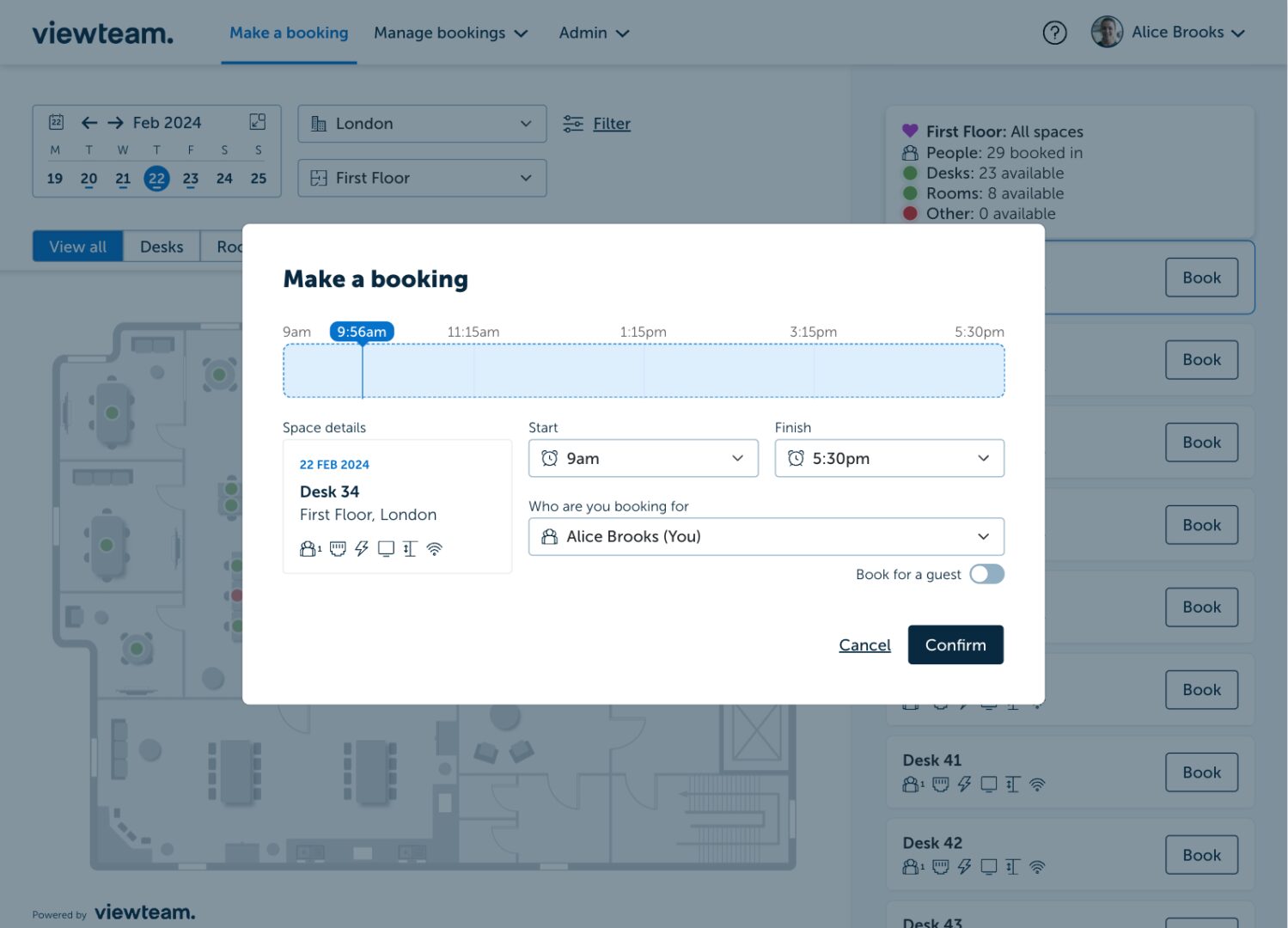Click the help question mark icon

click(1054, 32)
